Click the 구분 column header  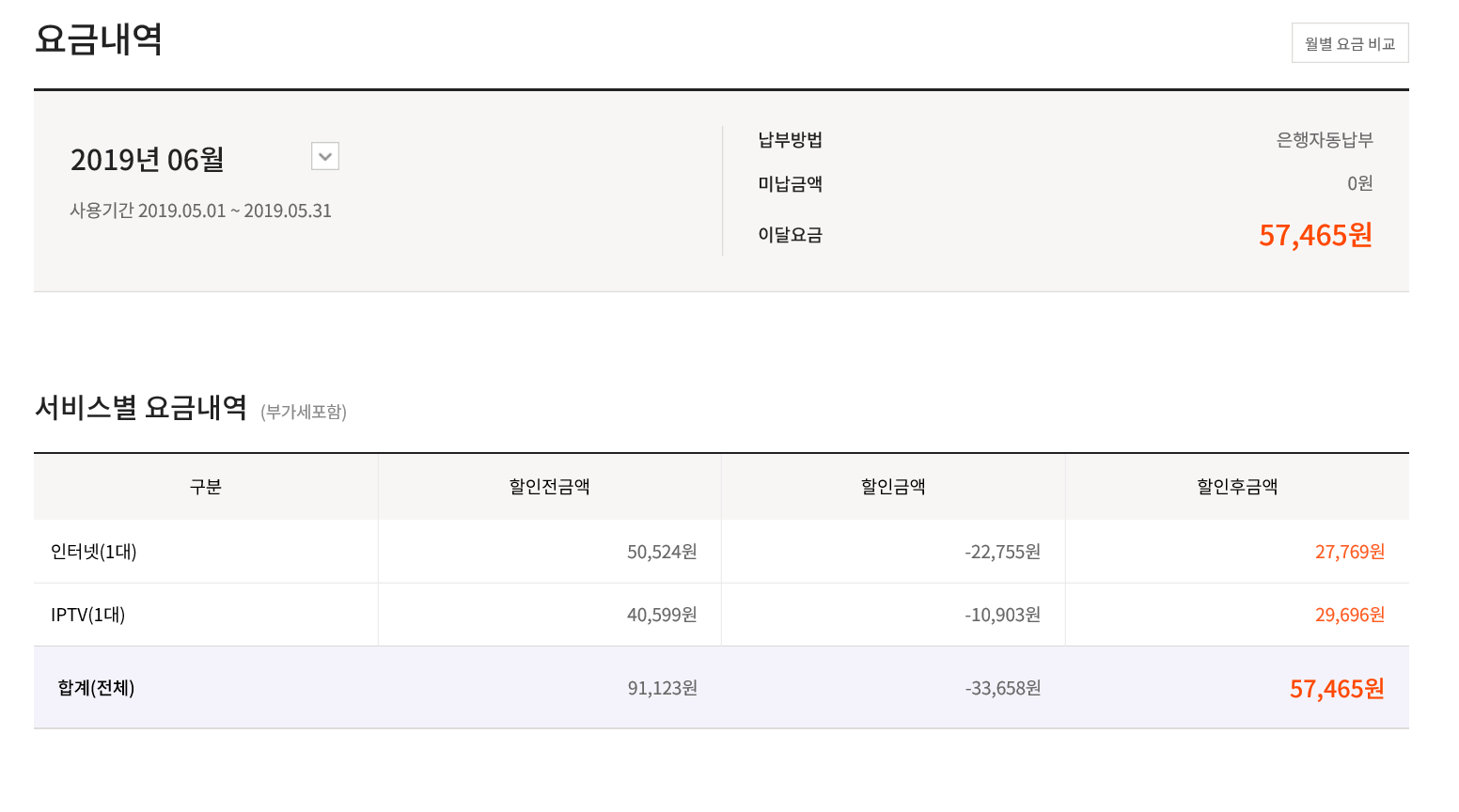tap(206, 487)
